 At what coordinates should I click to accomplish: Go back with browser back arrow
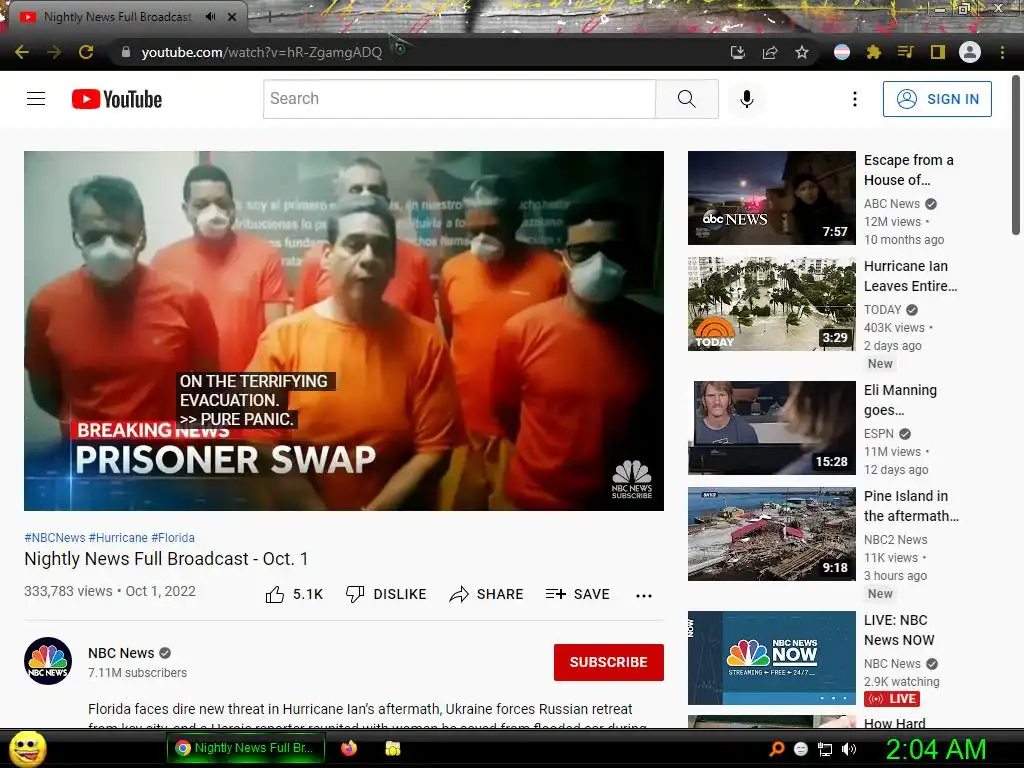22,52
